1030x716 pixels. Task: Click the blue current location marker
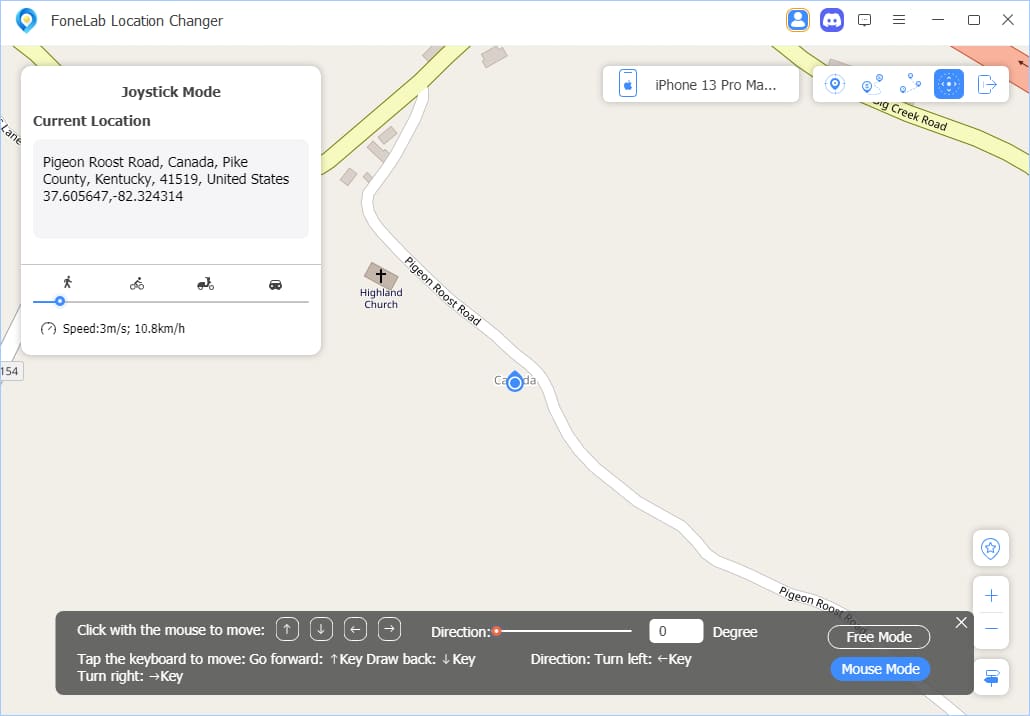(x=515, y=381)
